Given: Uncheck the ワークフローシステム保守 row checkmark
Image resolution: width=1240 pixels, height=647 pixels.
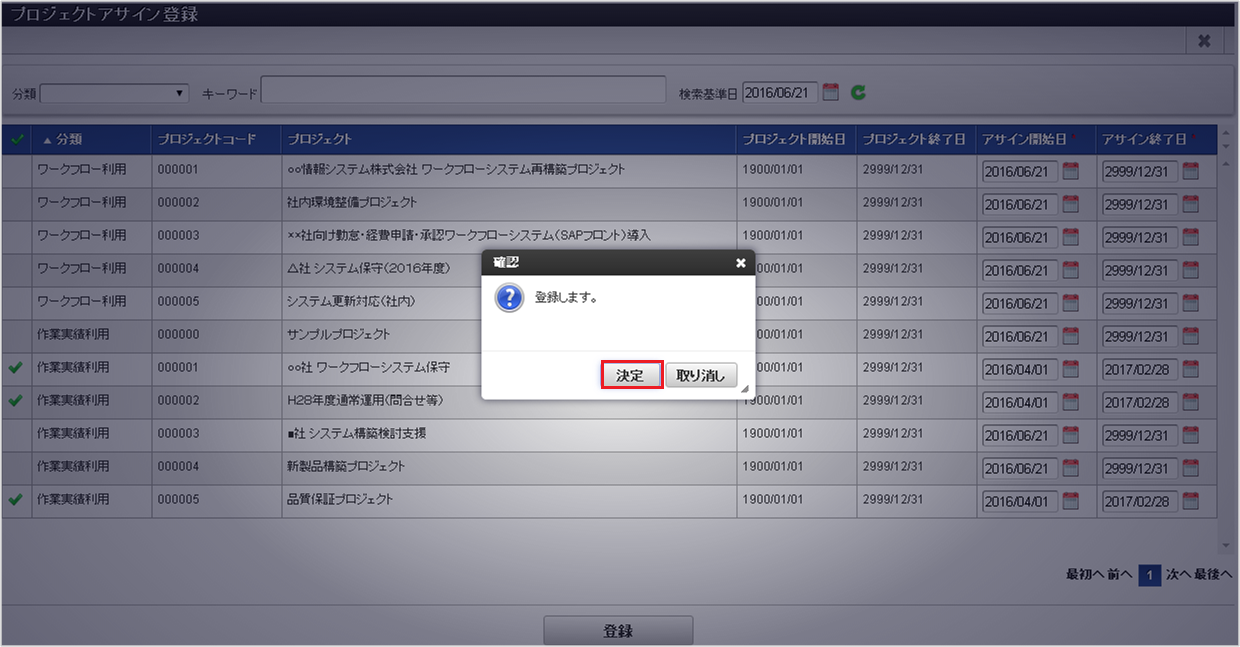Looking at the screenshot, I should (x=15, y=368).
